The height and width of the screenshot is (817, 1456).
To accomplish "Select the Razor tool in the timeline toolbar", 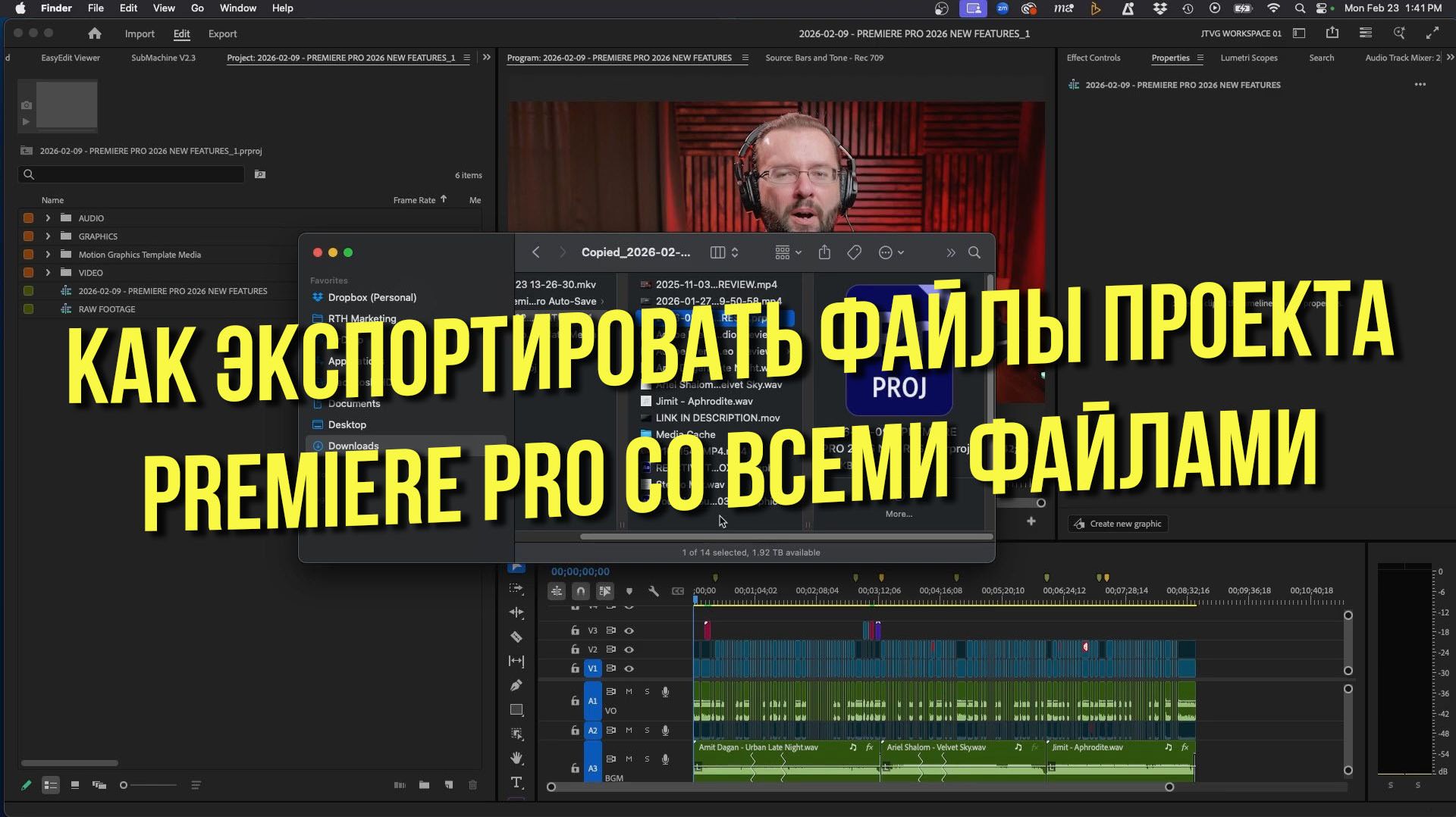I will (x=517, y=637).
